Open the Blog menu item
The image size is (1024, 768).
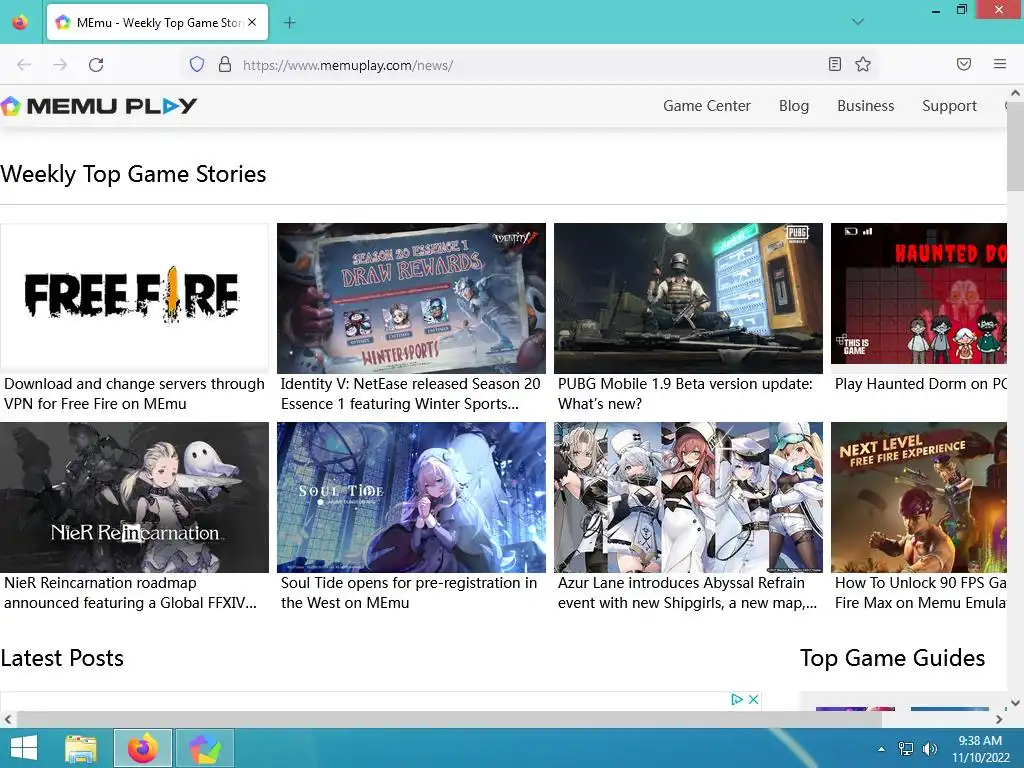[793, 106]
